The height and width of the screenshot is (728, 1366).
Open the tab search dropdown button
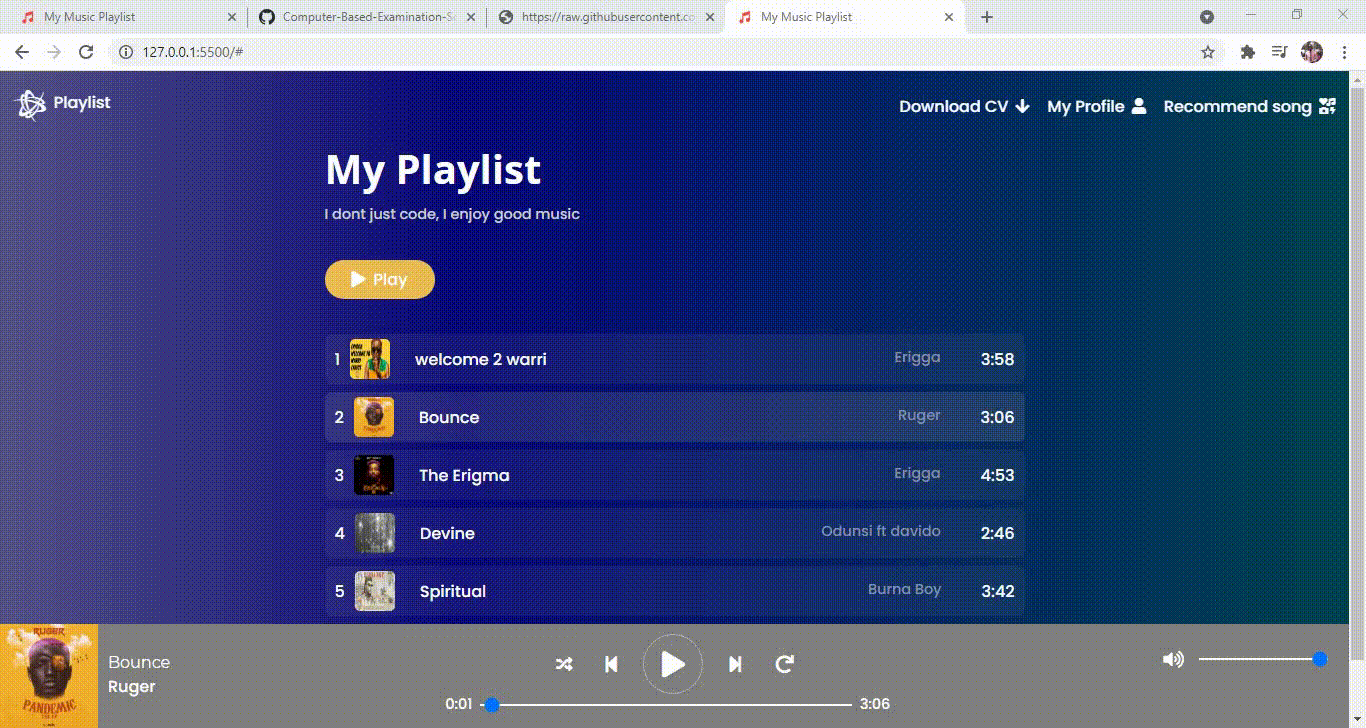[x=1207, y=17]
